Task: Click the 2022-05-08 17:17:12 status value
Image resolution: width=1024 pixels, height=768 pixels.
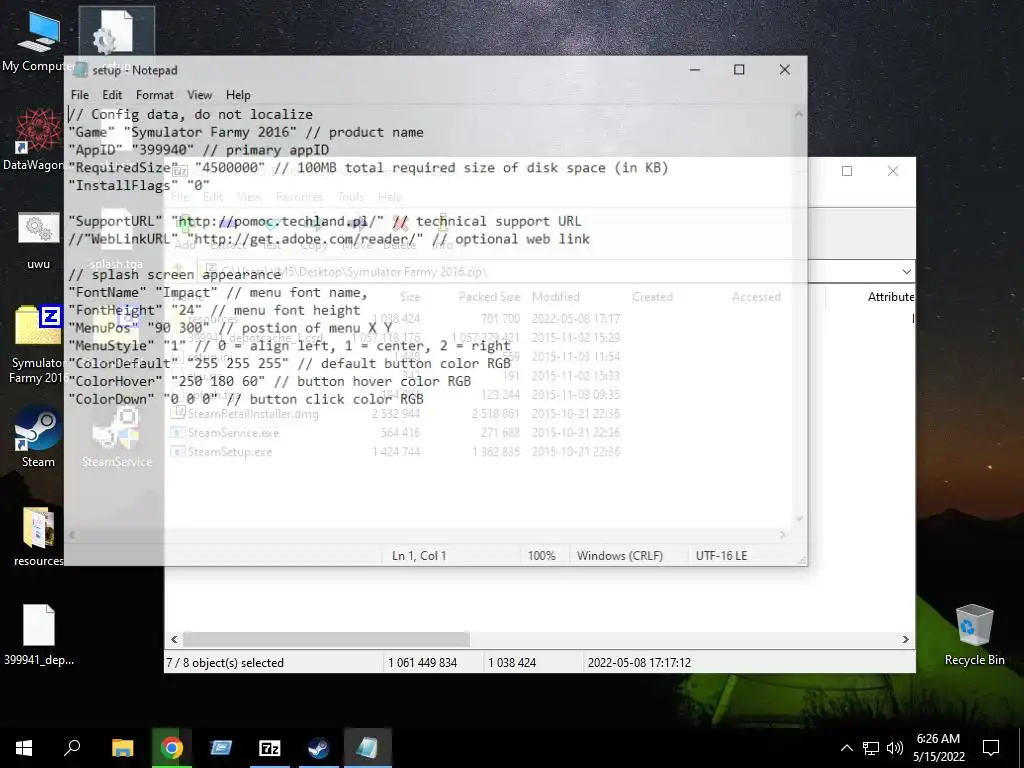Action: (639, 662)
